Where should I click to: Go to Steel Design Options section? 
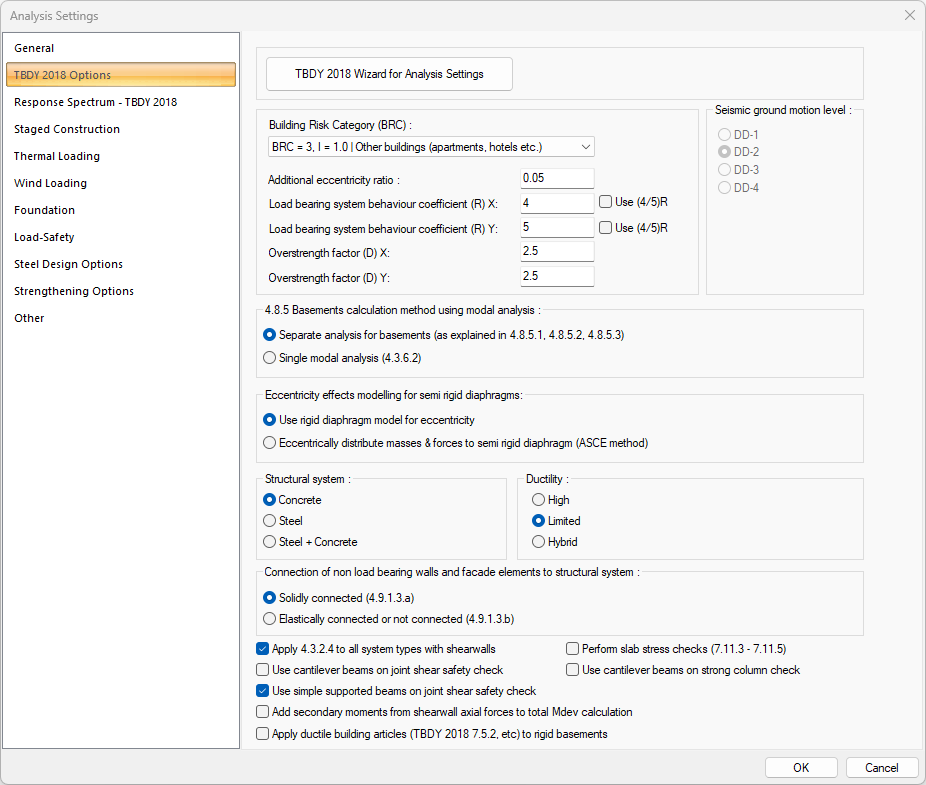(68, 264)
